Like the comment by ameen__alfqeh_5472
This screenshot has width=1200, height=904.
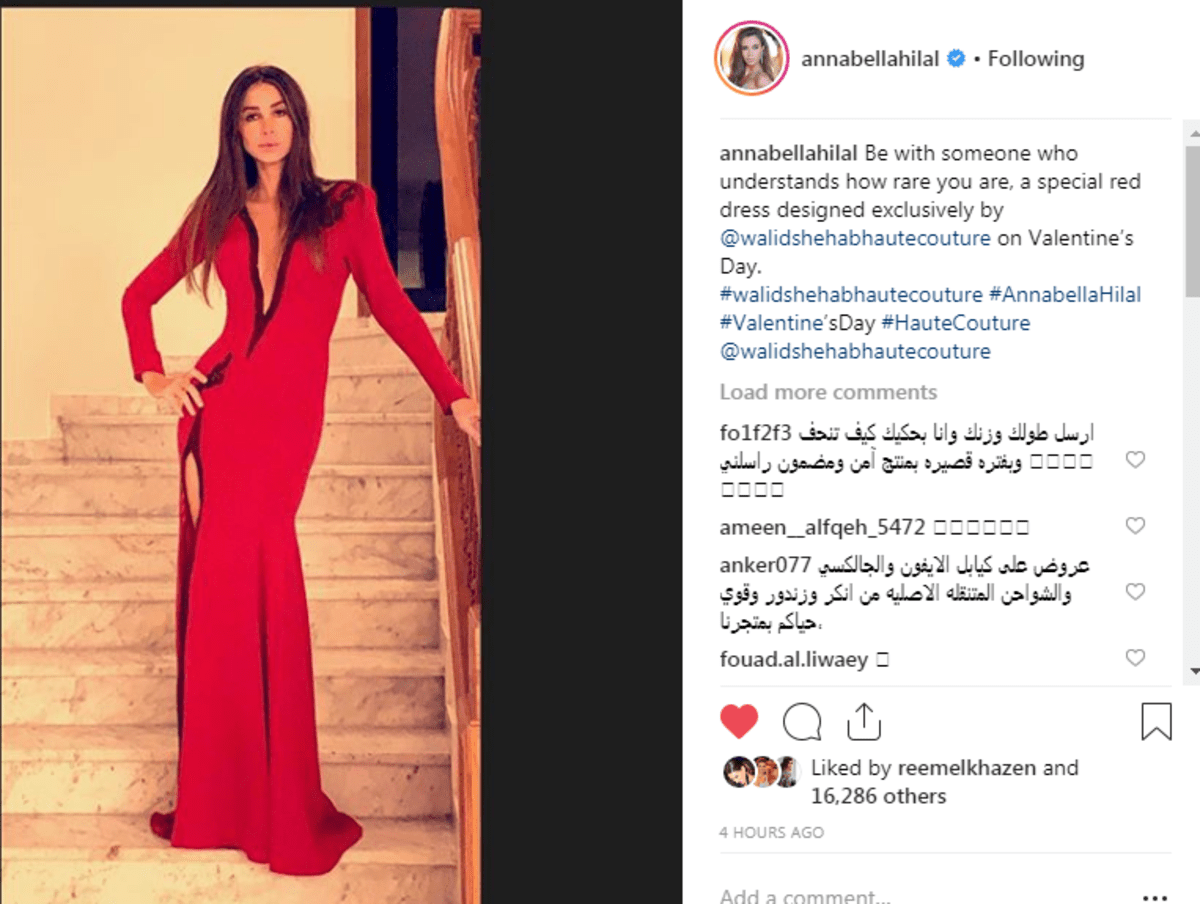1135,526
